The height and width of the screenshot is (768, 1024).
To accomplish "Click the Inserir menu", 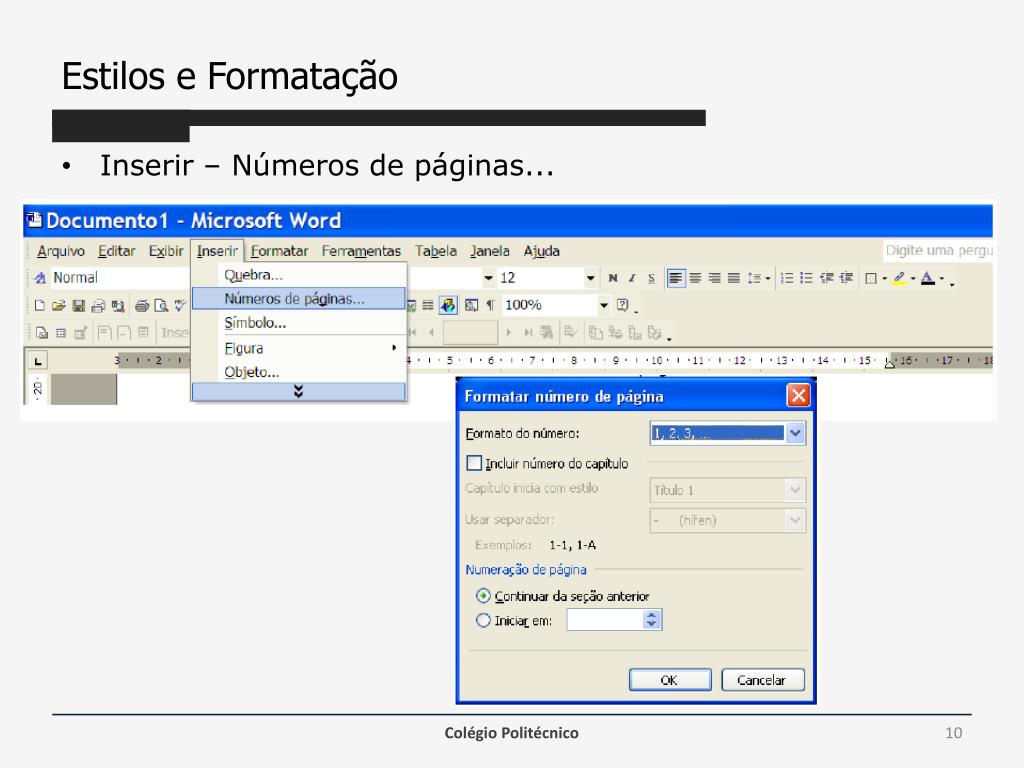I will coord(217,251).
